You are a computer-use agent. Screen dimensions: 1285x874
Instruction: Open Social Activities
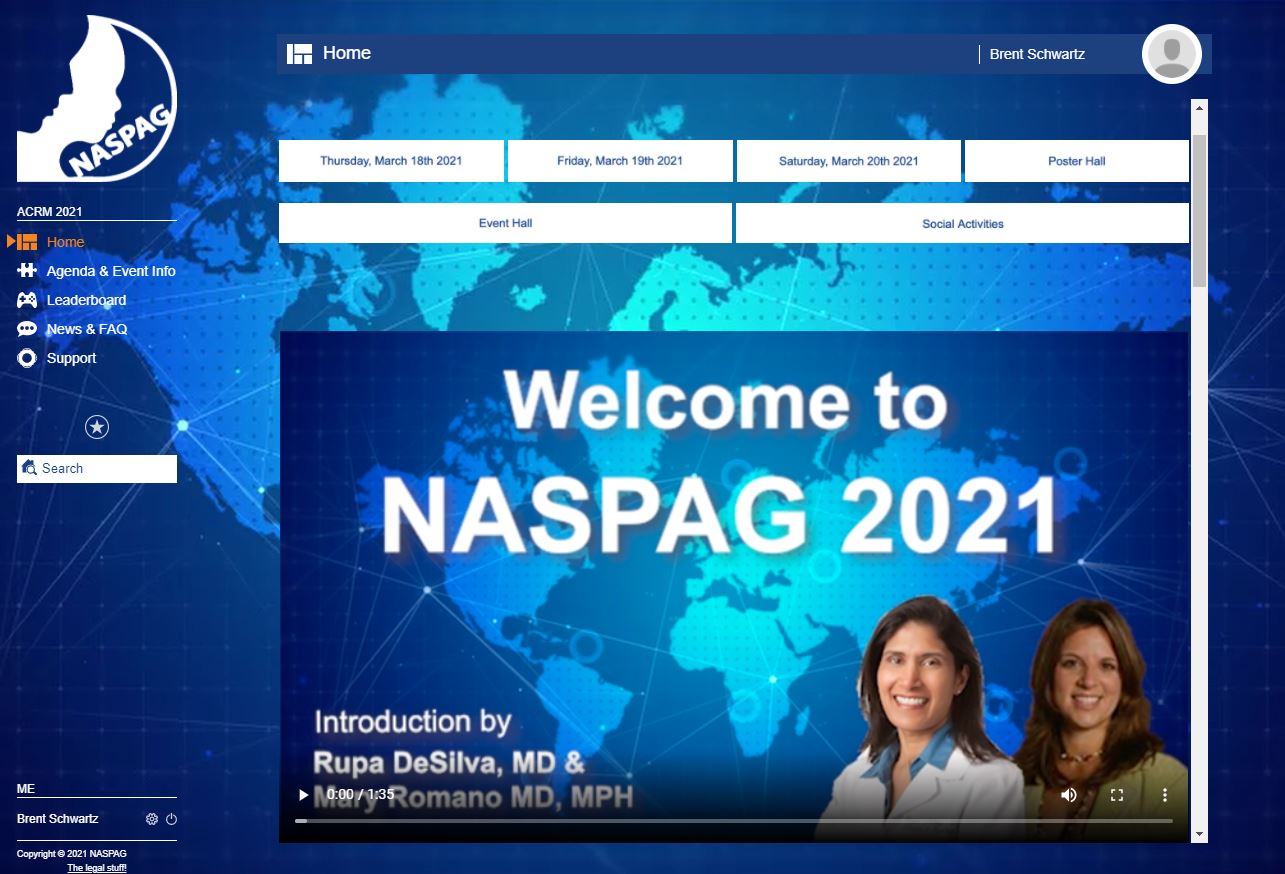pyautogui.click(x=962, y=223)
